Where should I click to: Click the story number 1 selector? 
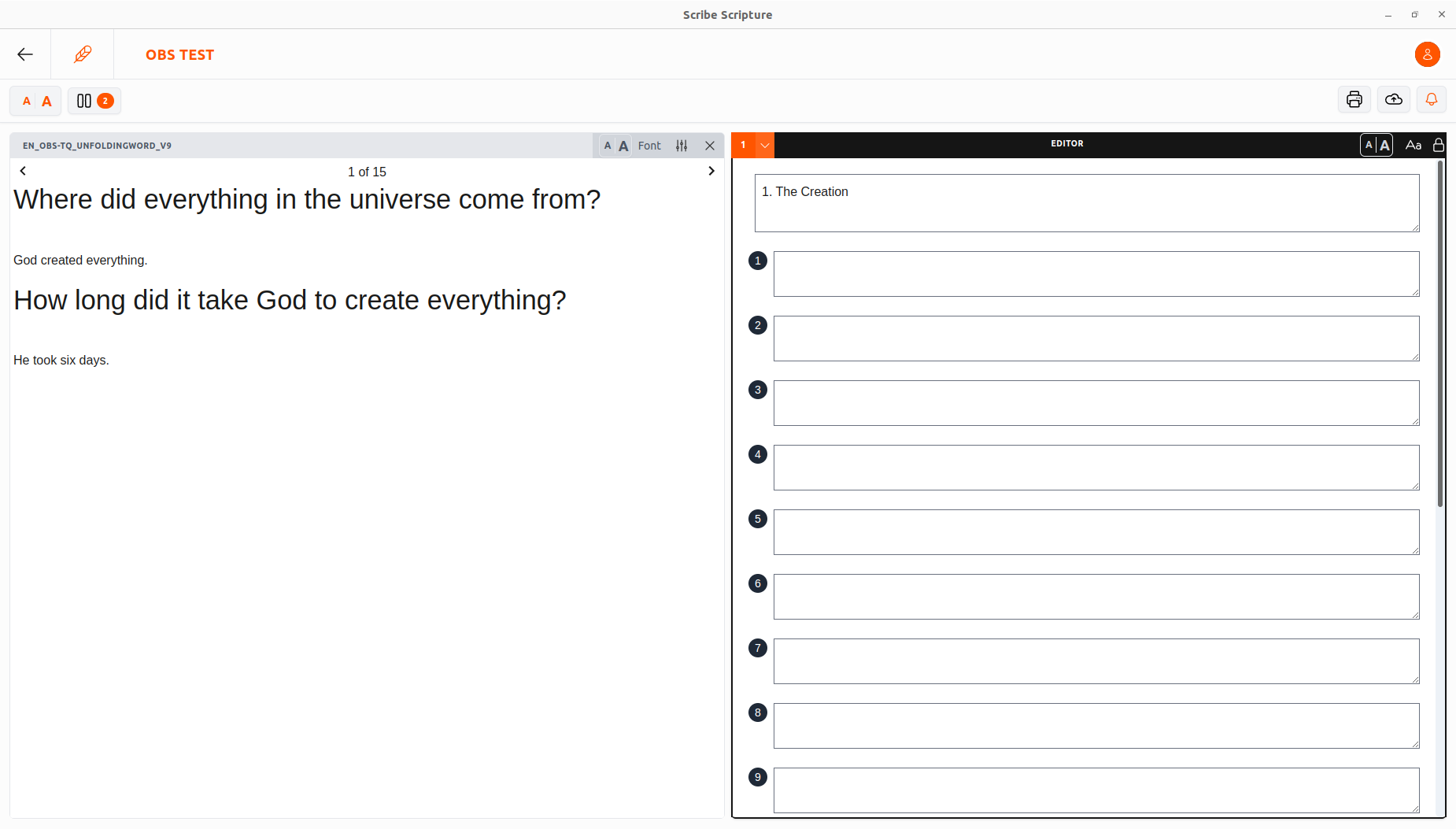coord(744,145)
